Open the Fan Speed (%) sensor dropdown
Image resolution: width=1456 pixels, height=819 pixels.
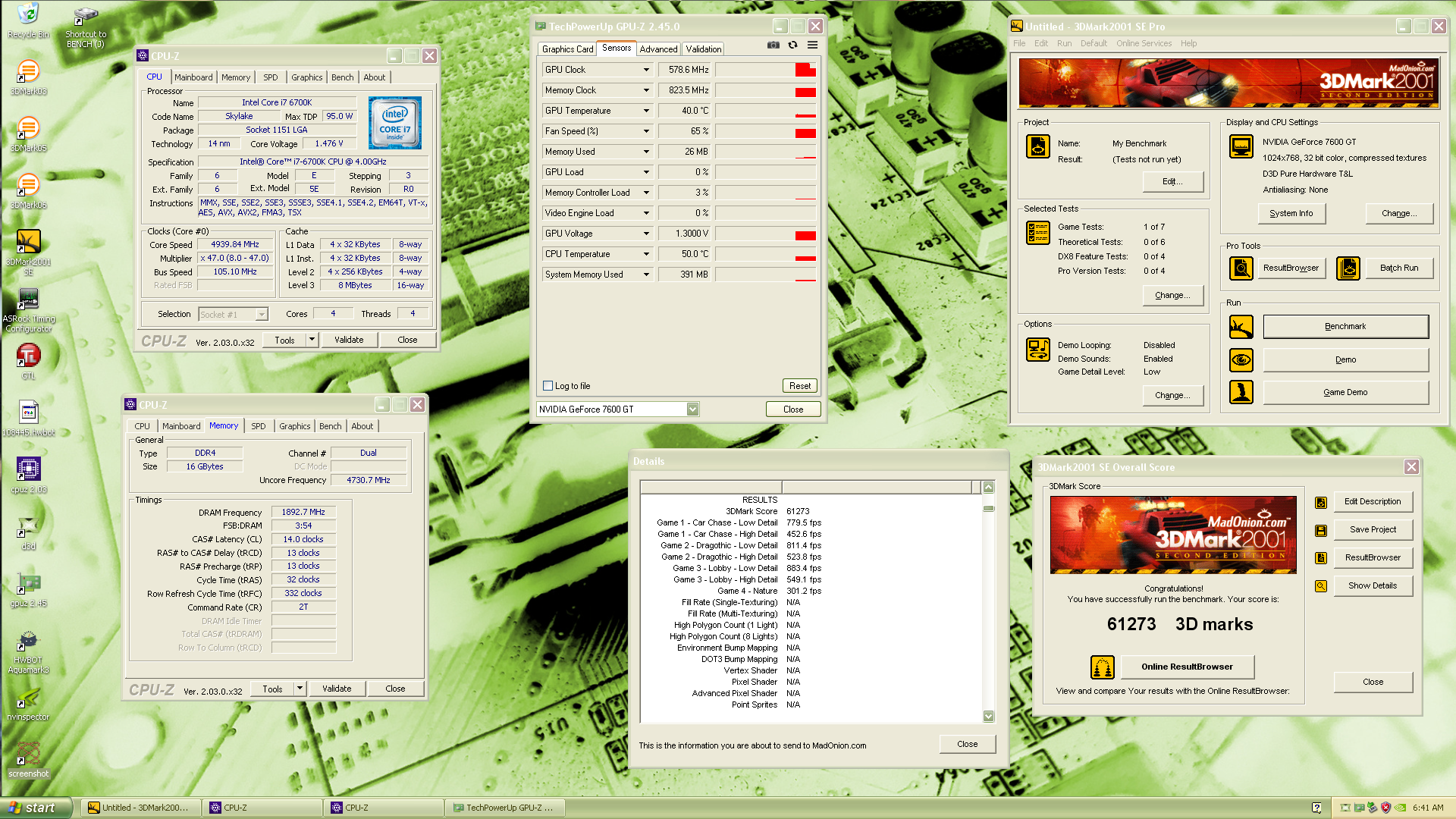click(646, 131)
